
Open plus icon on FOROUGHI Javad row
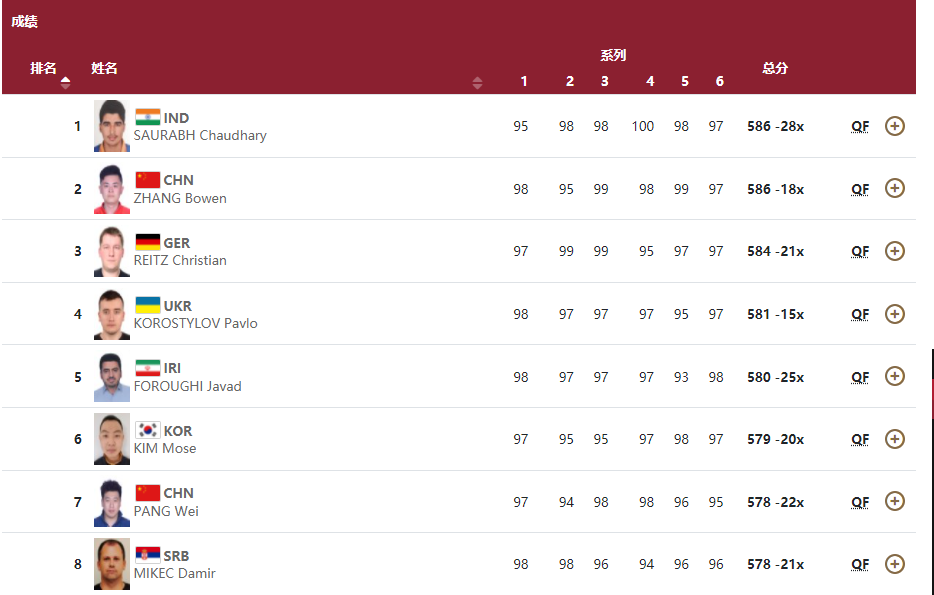click(x=895, y=376)
